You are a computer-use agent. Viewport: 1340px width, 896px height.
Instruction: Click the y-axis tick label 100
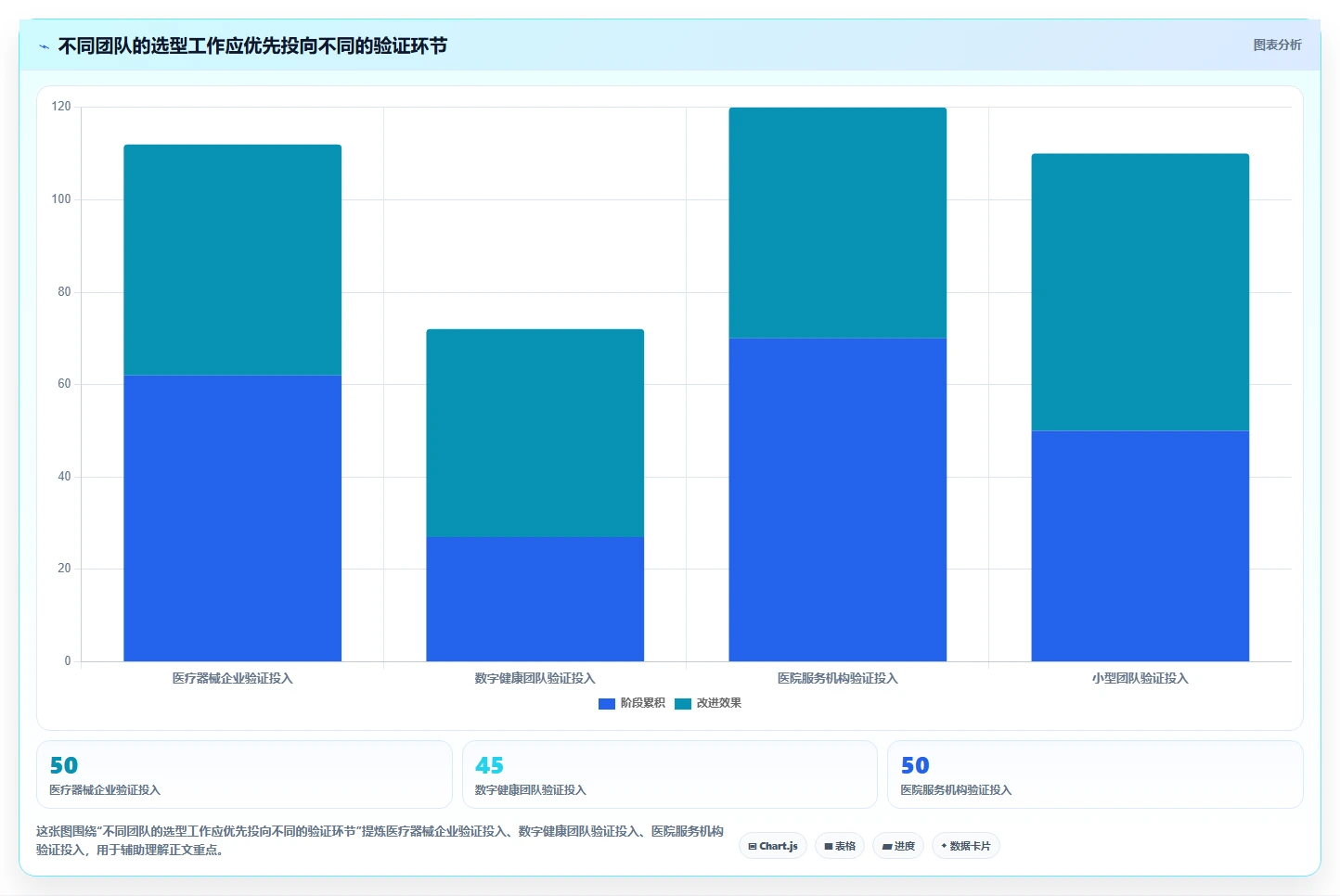(x=61, y=199)
